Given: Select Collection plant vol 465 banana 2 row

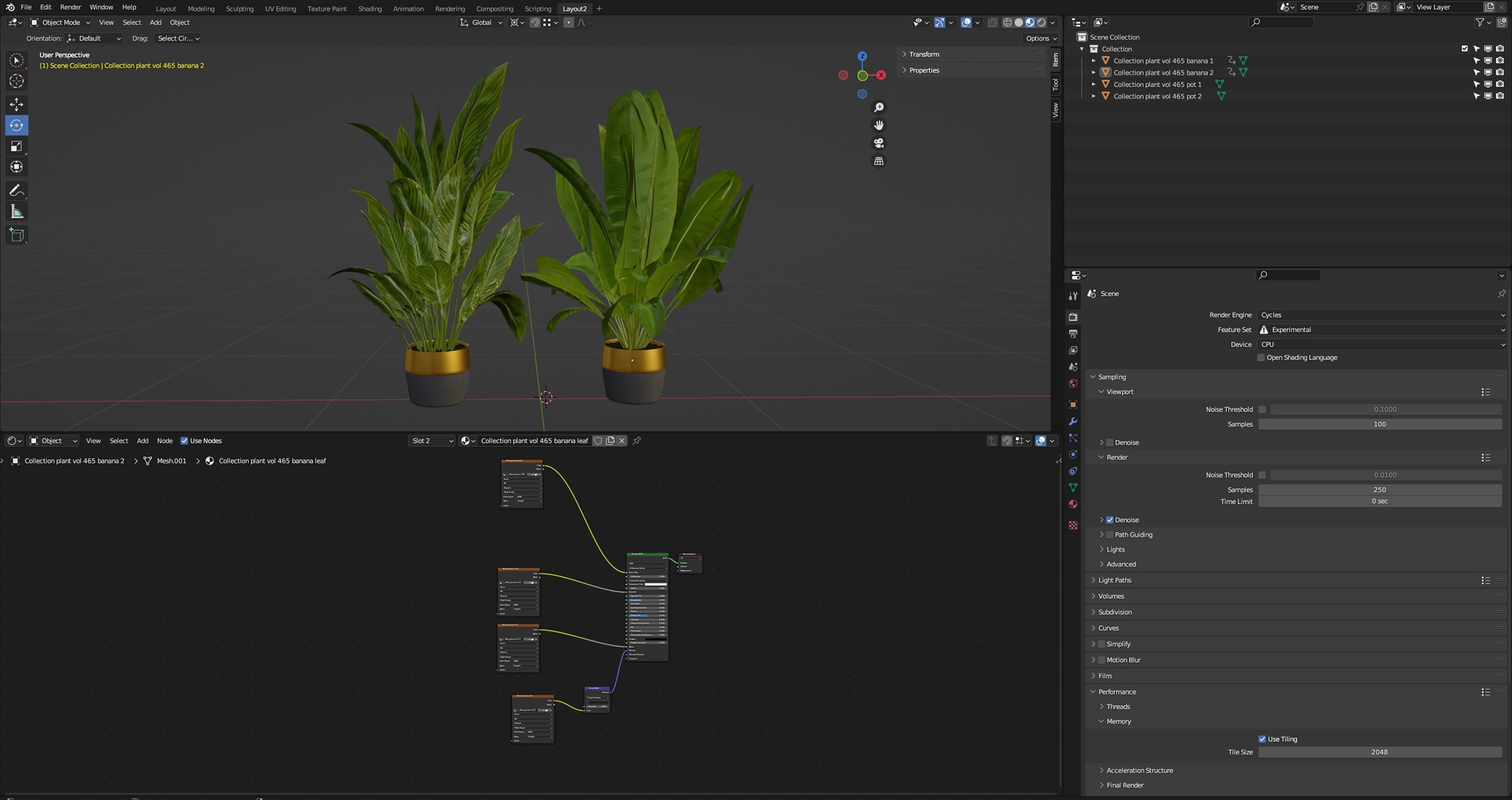Looking at the screenshot, I should click(1163, 73).
